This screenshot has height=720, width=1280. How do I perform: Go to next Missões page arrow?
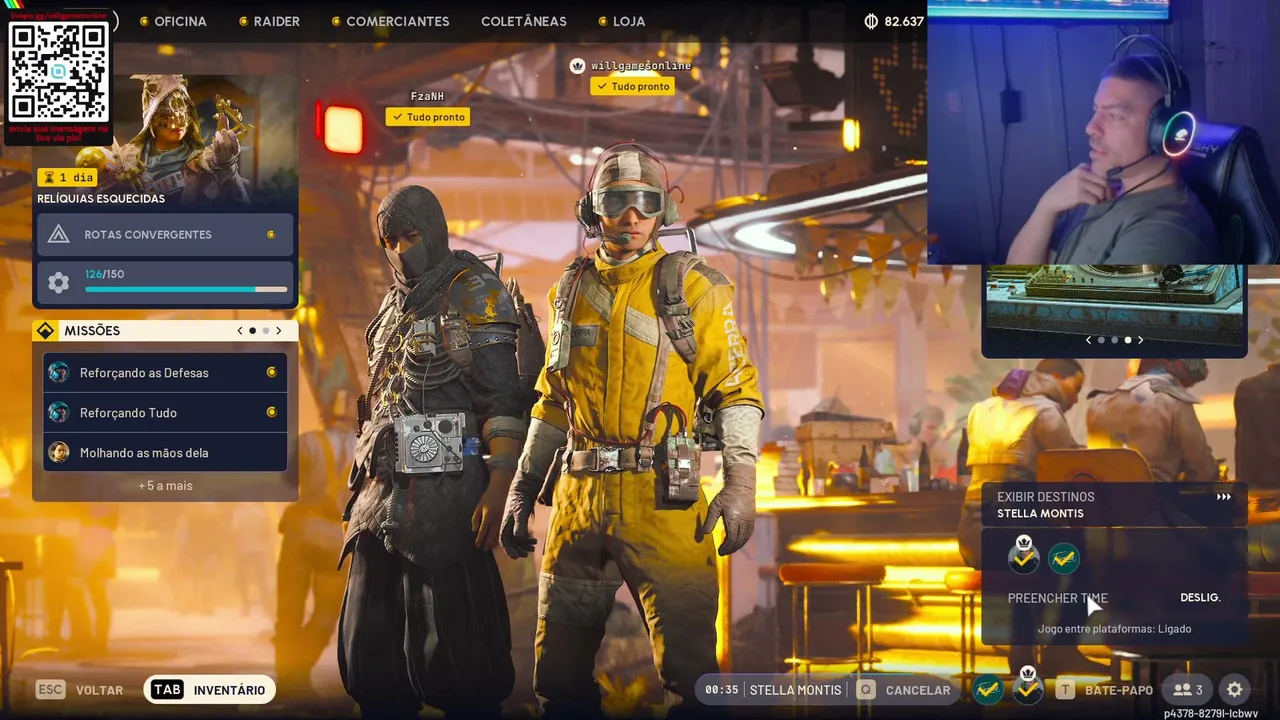coord(278,331)
